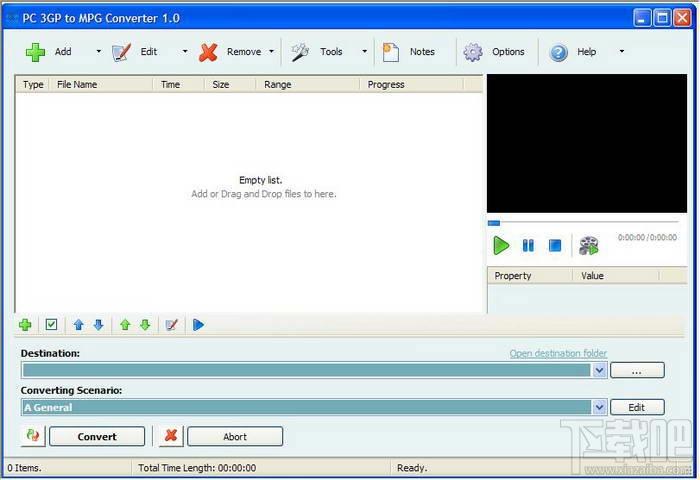
Task: Maximize the converter window
Action: click(x=662, y=18)
